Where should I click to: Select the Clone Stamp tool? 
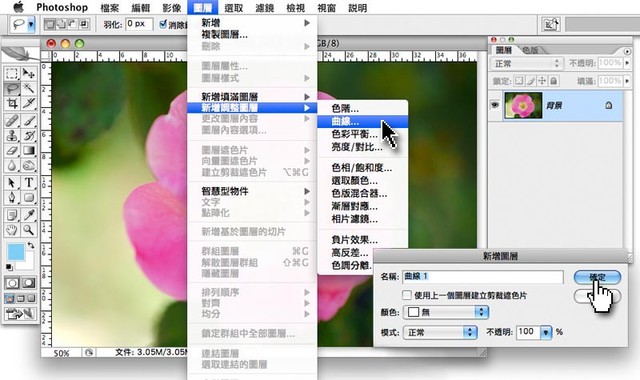(12, 136)
